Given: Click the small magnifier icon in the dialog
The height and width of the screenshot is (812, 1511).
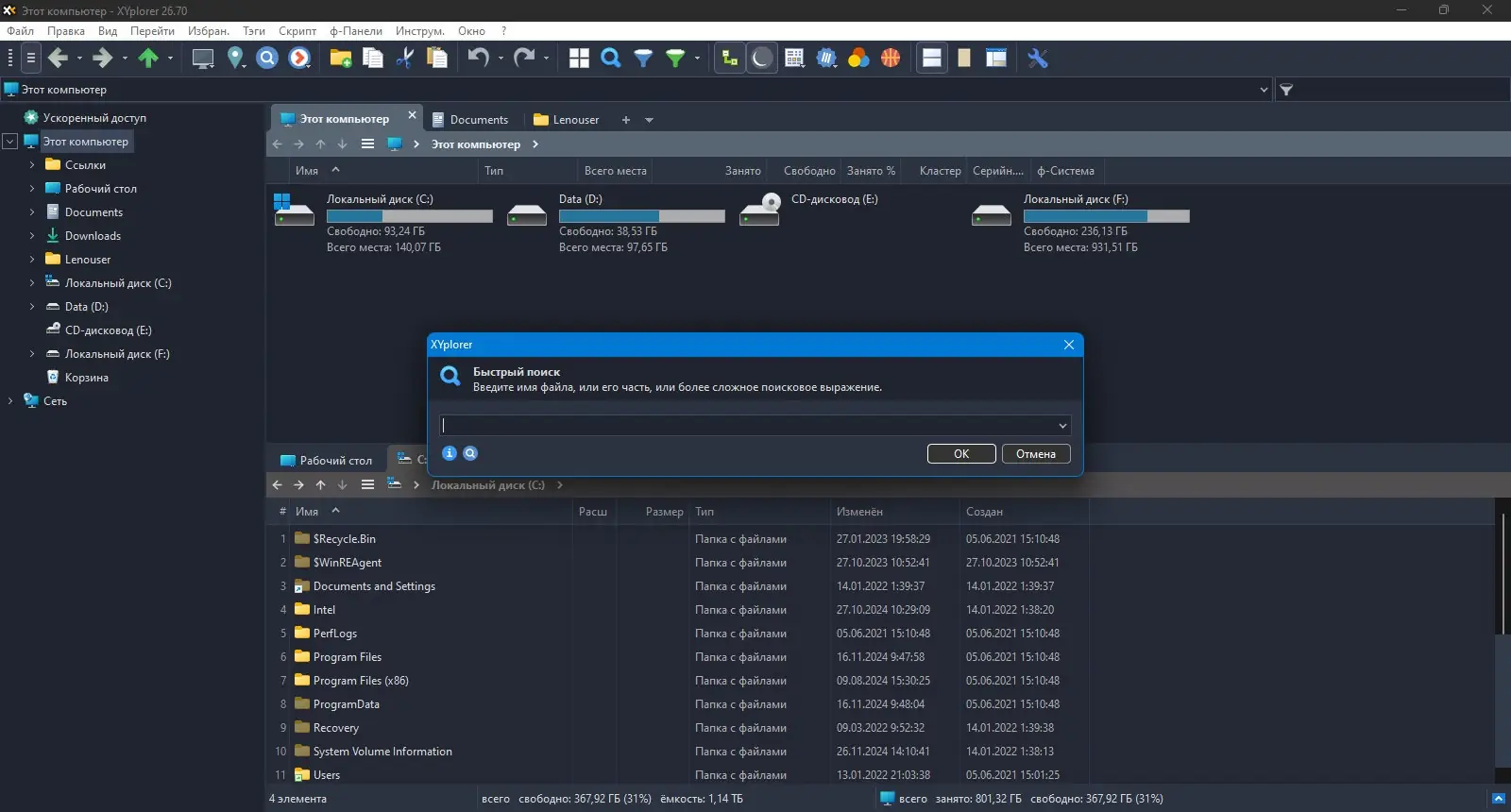Looking at the screenshot, I should (470, 453).
